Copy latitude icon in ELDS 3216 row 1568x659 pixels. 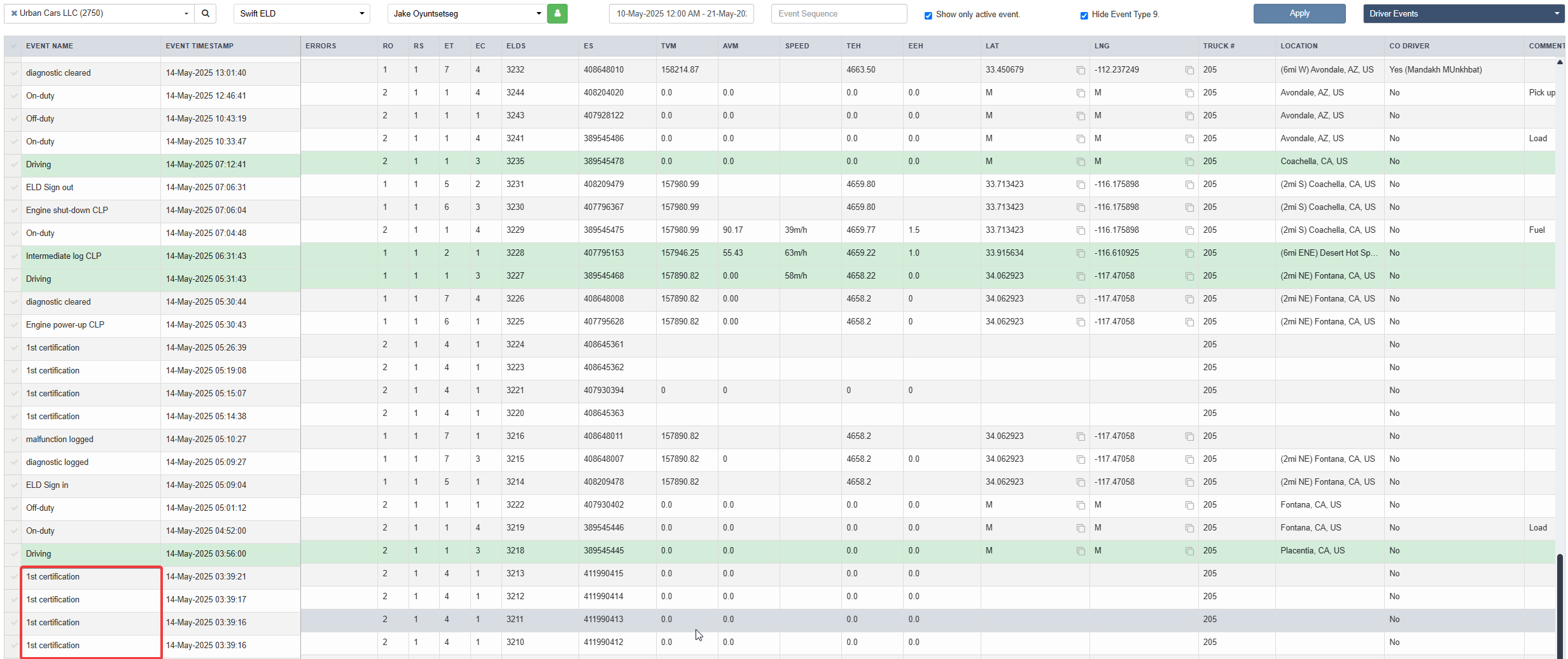click(1081, 436)
